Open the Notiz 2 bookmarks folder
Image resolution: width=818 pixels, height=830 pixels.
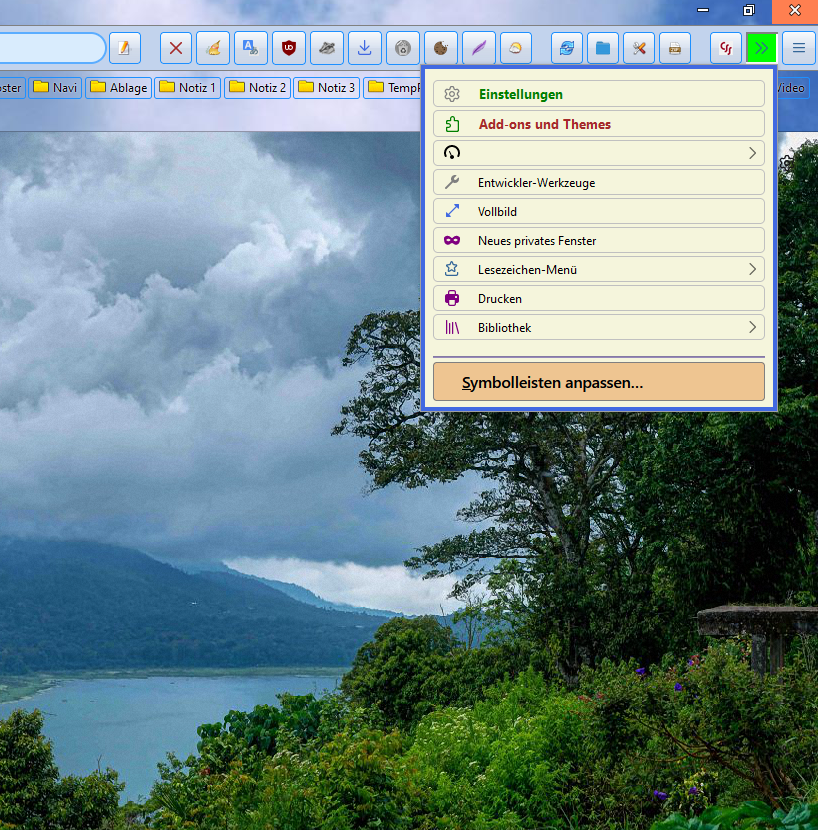tap(257, 87)
